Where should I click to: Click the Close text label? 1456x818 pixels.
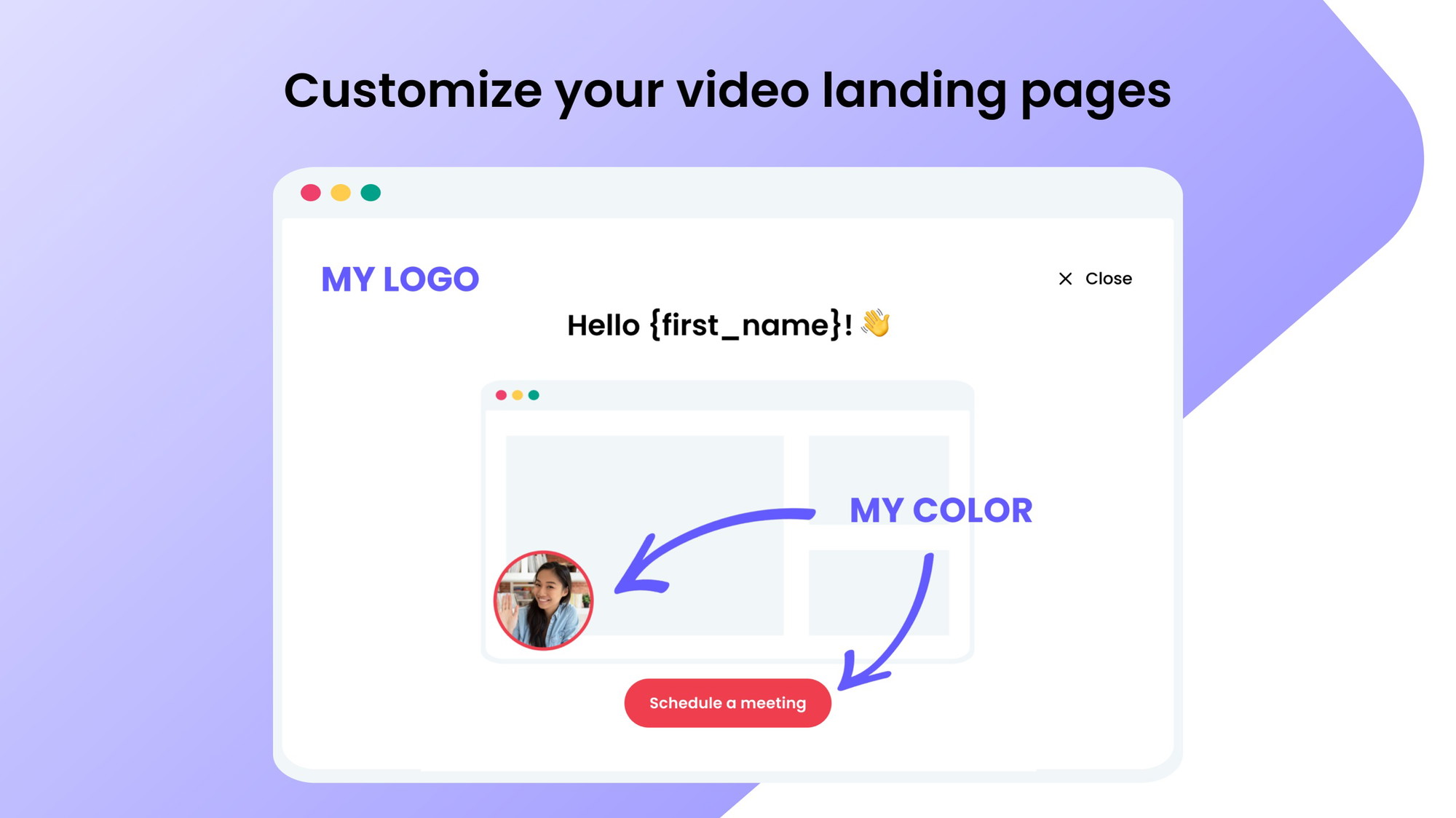pos(1108,279)
